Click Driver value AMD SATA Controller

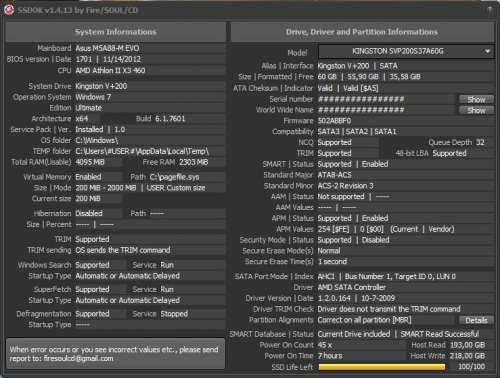pyautogui.click(x=352, y=287)
